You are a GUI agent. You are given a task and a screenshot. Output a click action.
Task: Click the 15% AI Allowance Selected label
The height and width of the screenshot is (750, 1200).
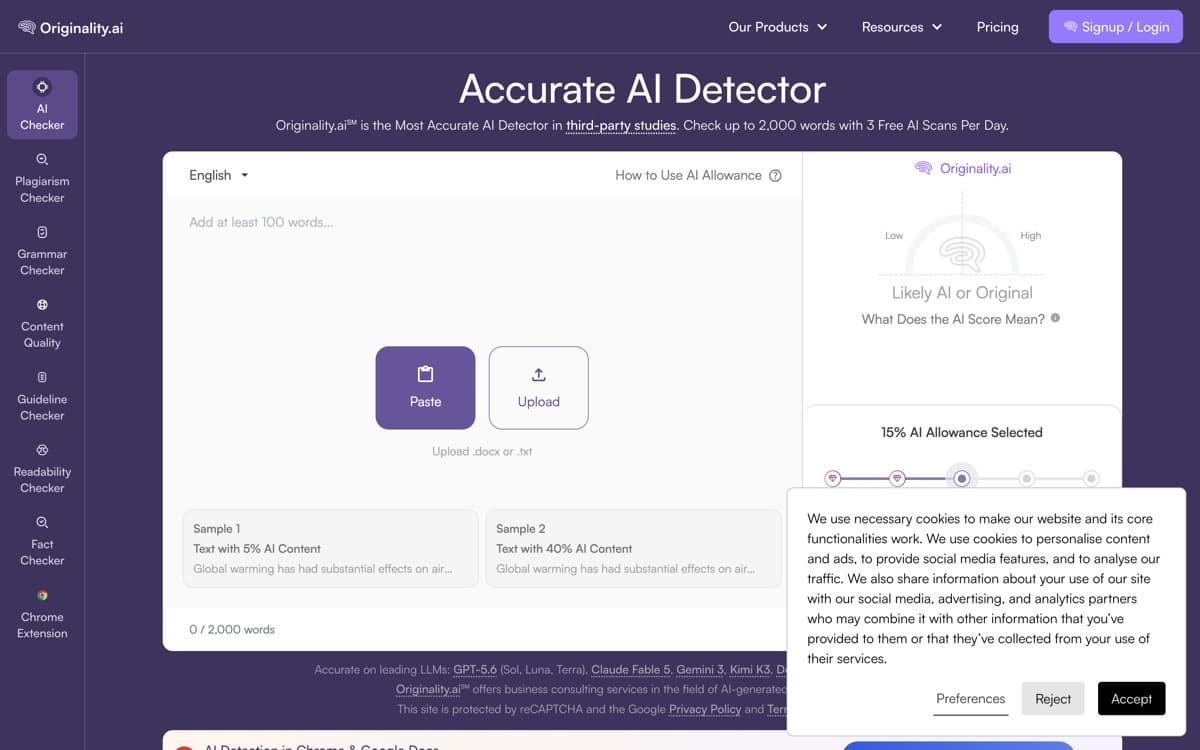[x=962, y=432]
